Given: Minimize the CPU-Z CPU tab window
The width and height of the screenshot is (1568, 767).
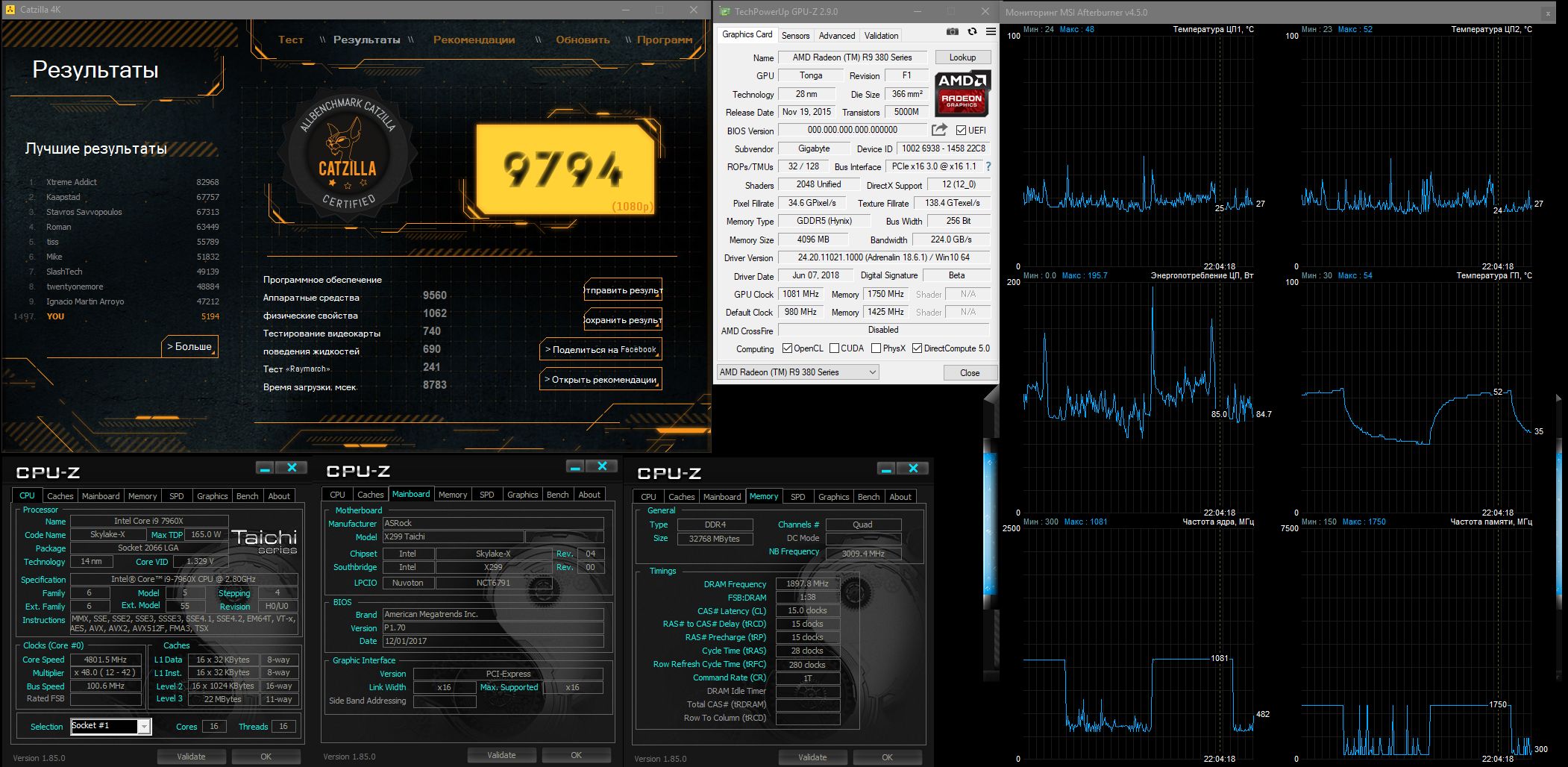Looking at the screenshot, I should (265, 468).
